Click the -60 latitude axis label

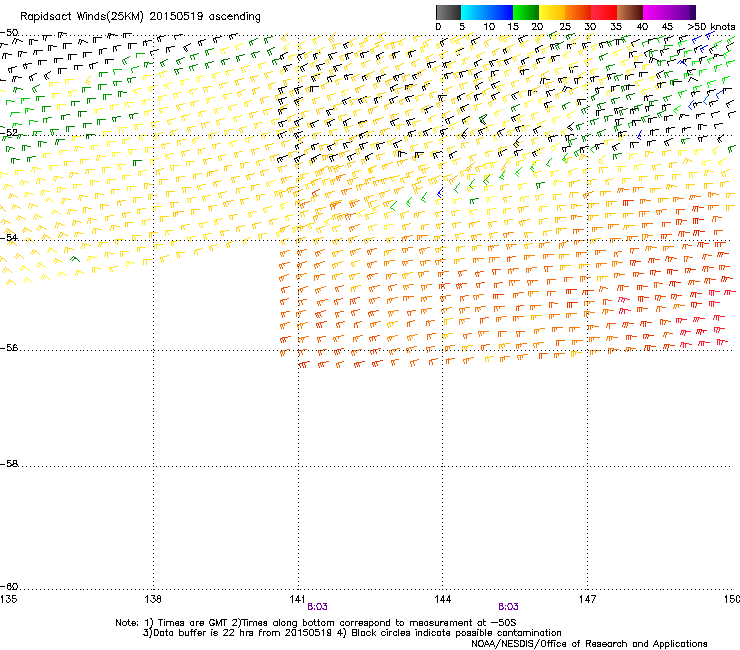9,587
